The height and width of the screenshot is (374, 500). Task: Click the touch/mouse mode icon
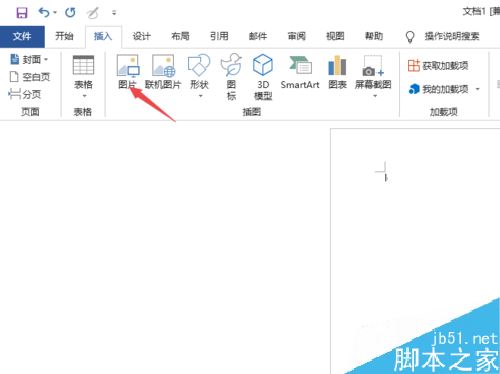coord(92,13)
